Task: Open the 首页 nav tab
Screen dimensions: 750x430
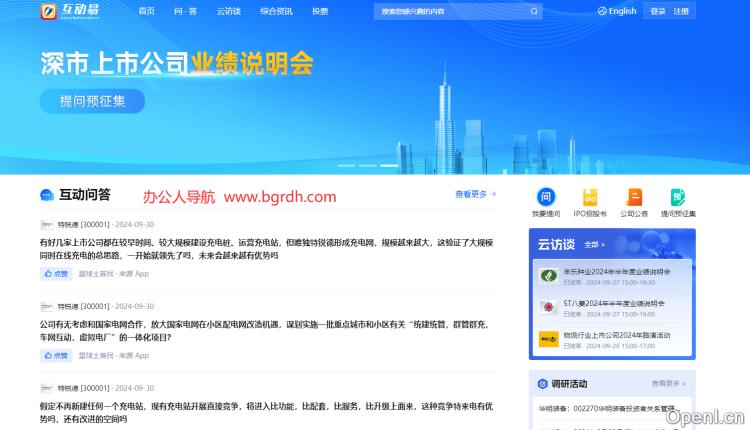Action: 146,11
